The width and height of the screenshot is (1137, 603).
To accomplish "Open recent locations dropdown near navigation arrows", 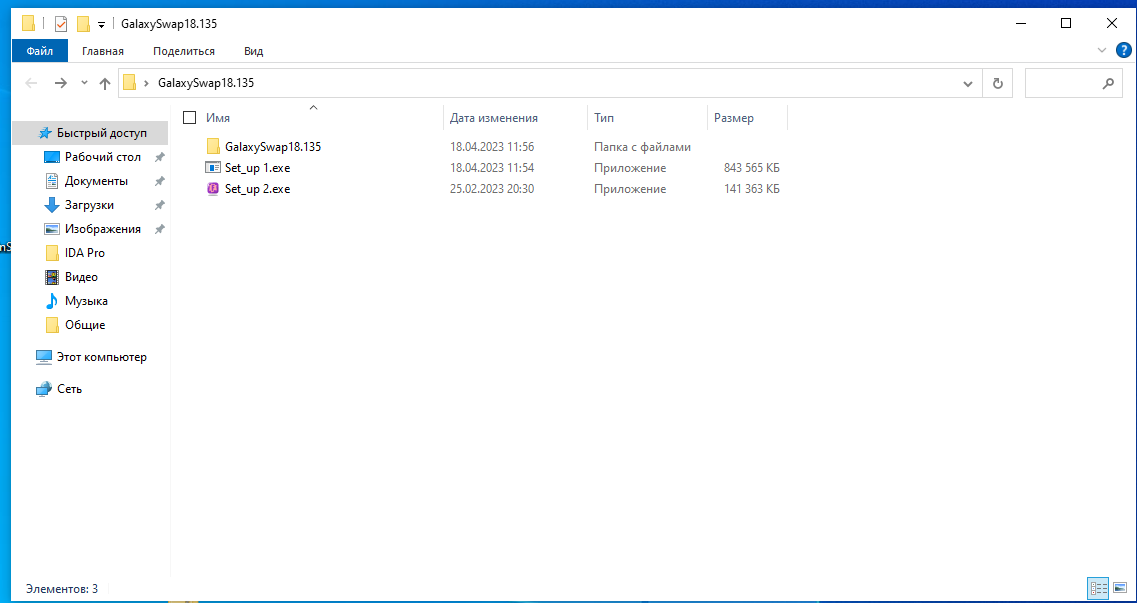I will click(84, 83).
